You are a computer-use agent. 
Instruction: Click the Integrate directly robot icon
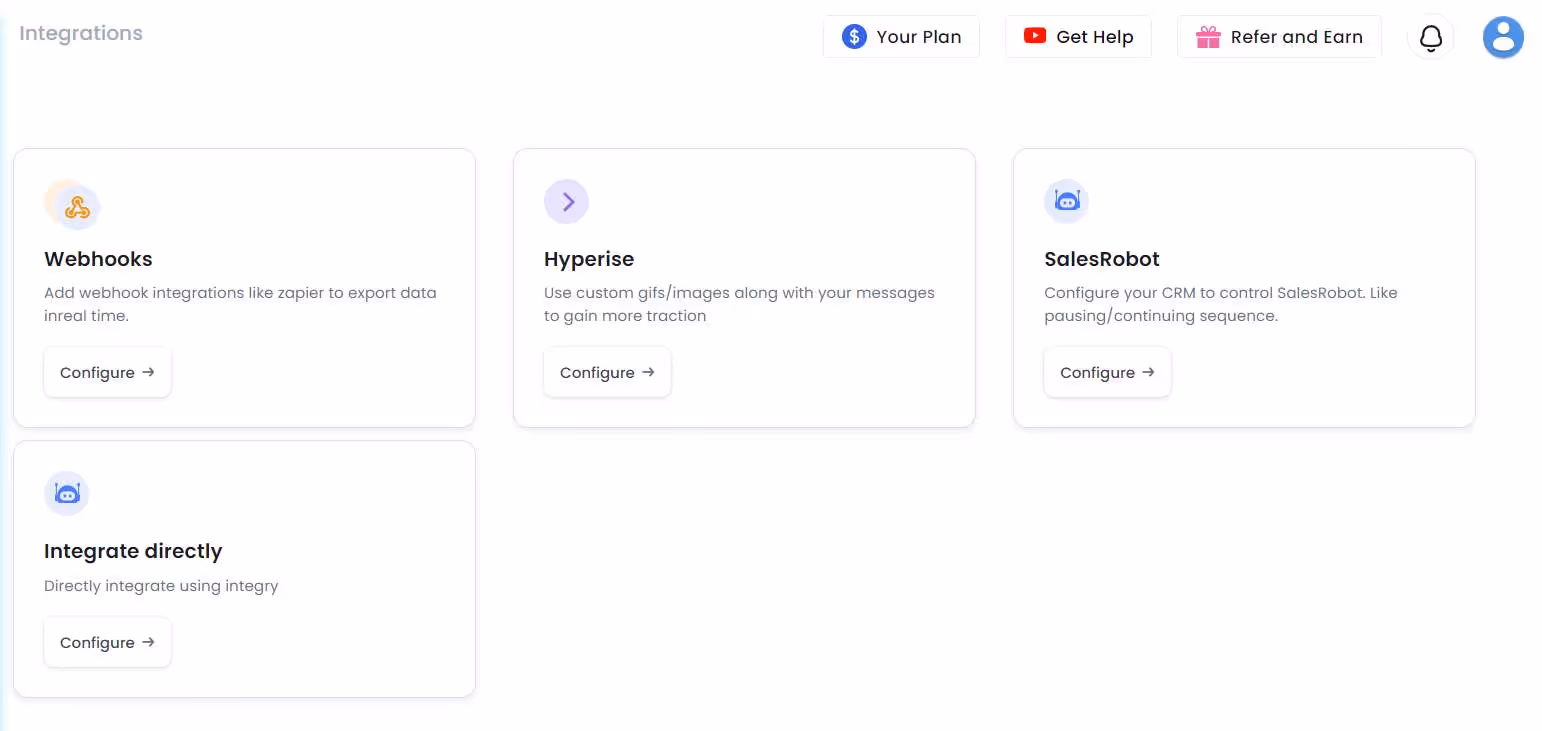[66, 493]
